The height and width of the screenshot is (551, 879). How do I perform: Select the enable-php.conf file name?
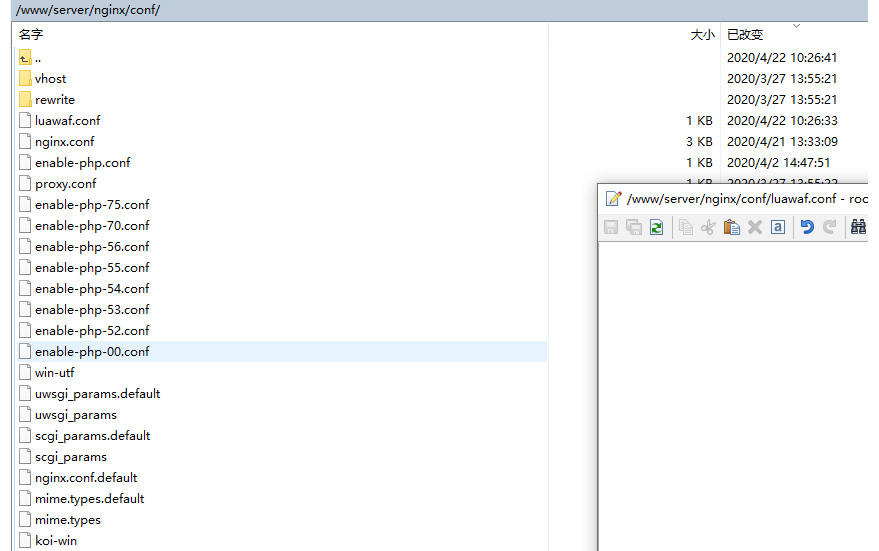(82, 163)
